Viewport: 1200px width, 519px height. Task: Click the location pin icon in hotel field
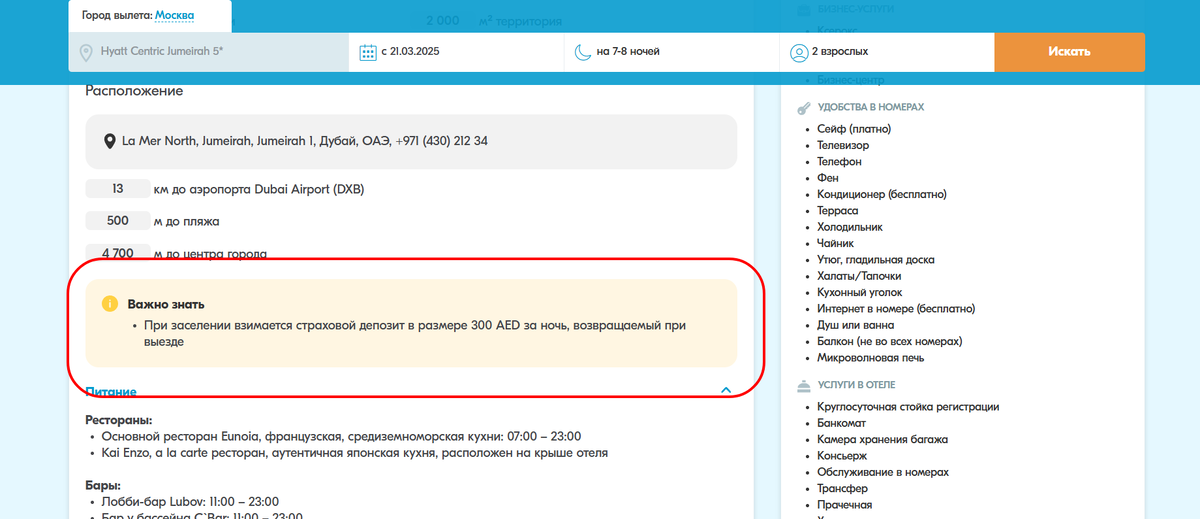(87, 52)
